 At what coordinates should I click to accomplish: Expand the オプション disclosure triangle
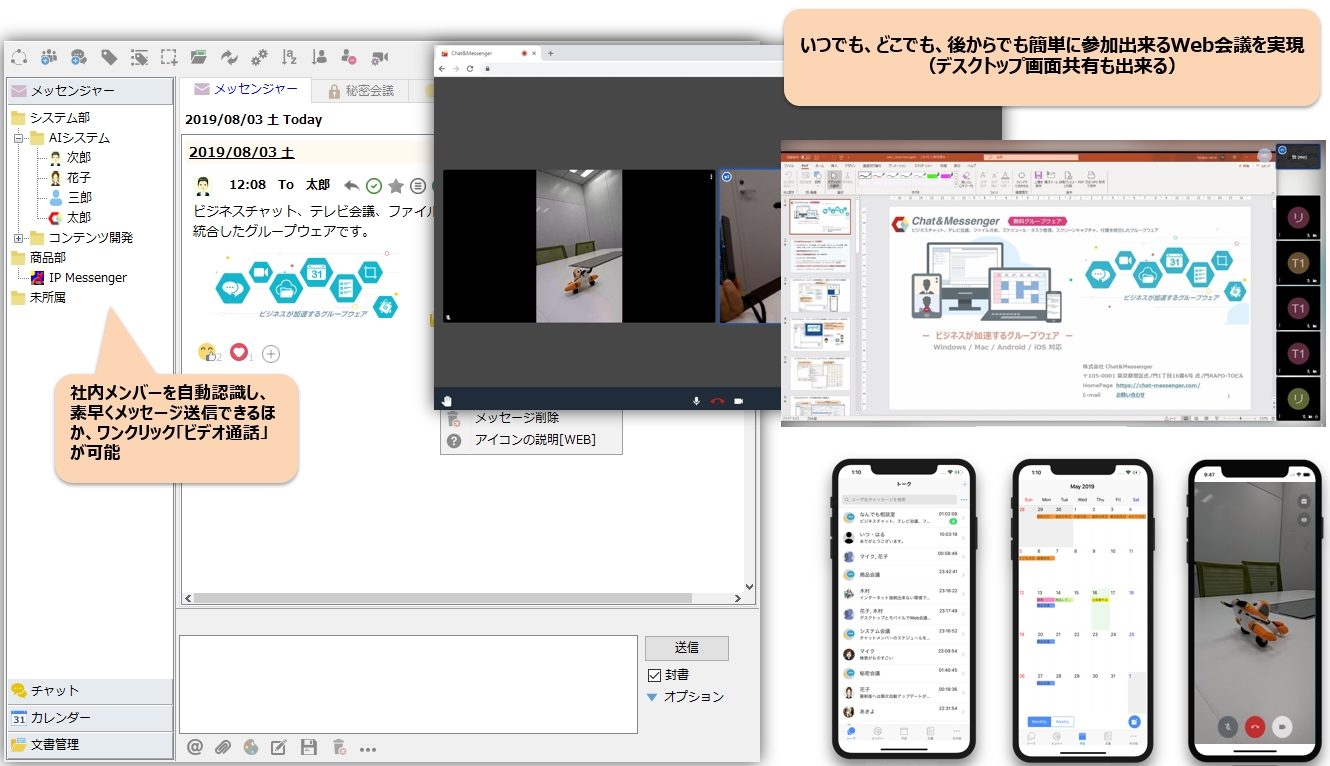pos(653,697)
